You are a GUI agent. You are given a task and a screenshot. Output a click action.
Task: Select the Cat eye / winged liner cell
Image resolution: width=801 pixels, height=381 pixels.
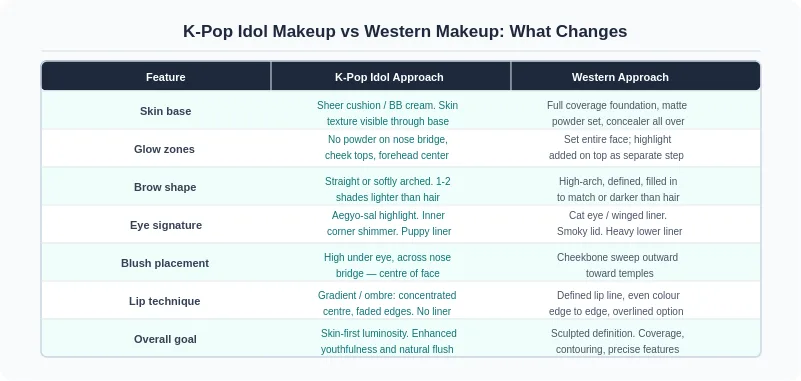[x=619, y=223]
